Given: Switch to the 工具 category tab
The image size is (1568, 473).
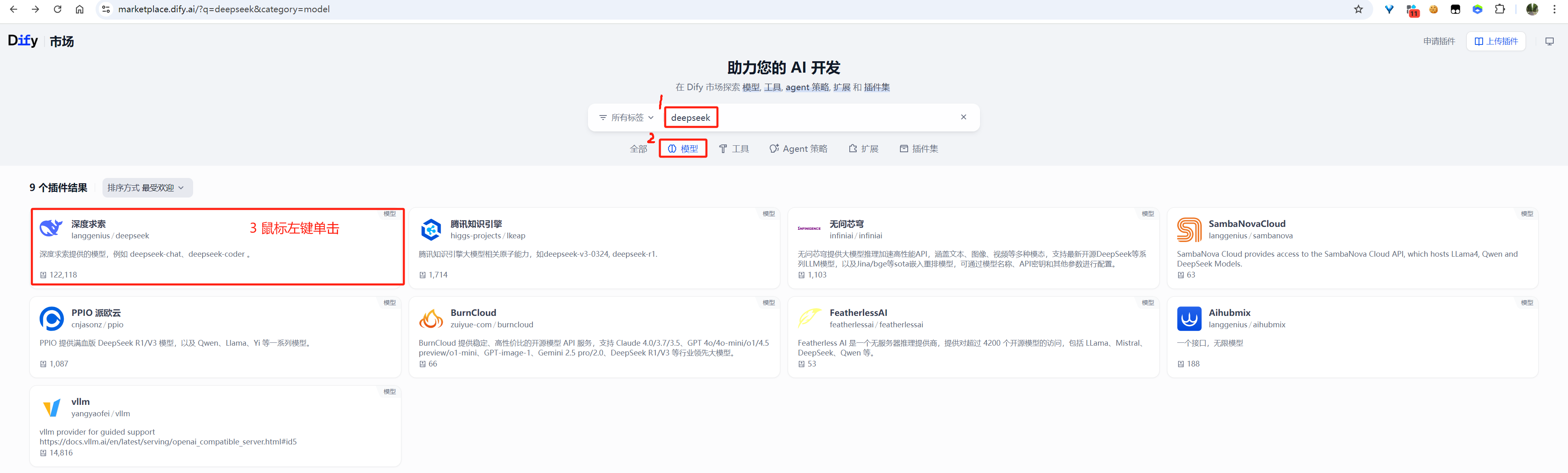Looking at the screenshot, I should click(x=734, y=149).
